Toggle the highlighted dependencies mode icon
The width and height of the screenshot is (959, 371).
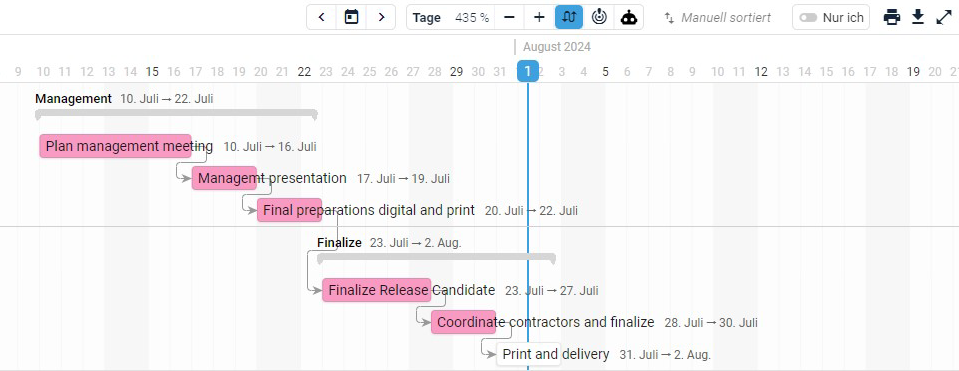tap(569, 17)
